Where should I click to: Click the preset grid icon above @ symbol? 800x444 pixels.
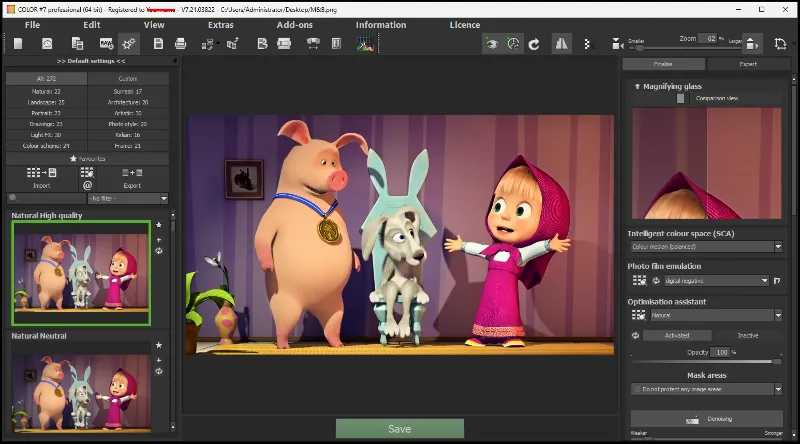(87, 172)
